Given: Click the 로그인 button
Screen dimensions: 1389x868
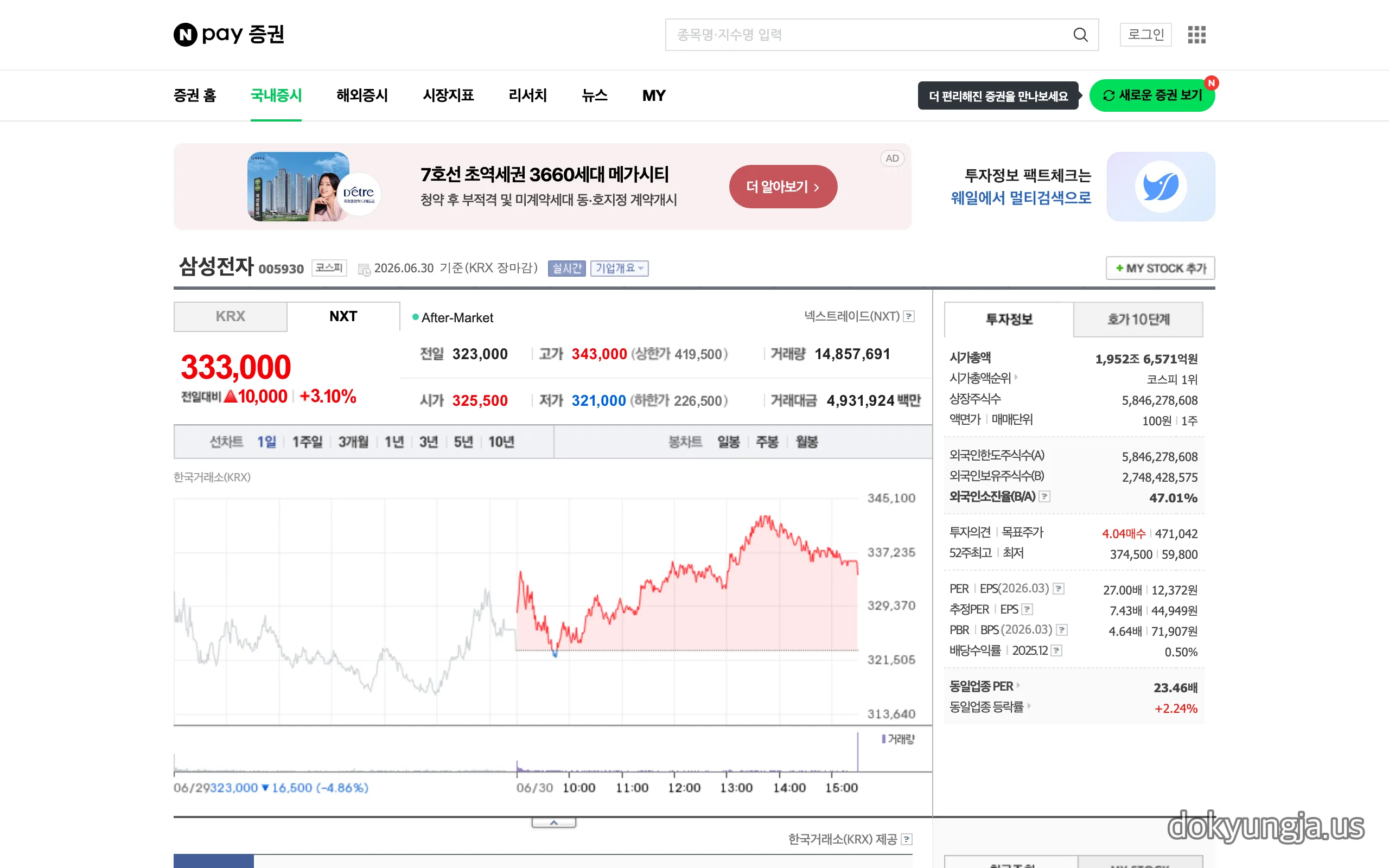Looking at the screenshot, I should coord(1145,34).
